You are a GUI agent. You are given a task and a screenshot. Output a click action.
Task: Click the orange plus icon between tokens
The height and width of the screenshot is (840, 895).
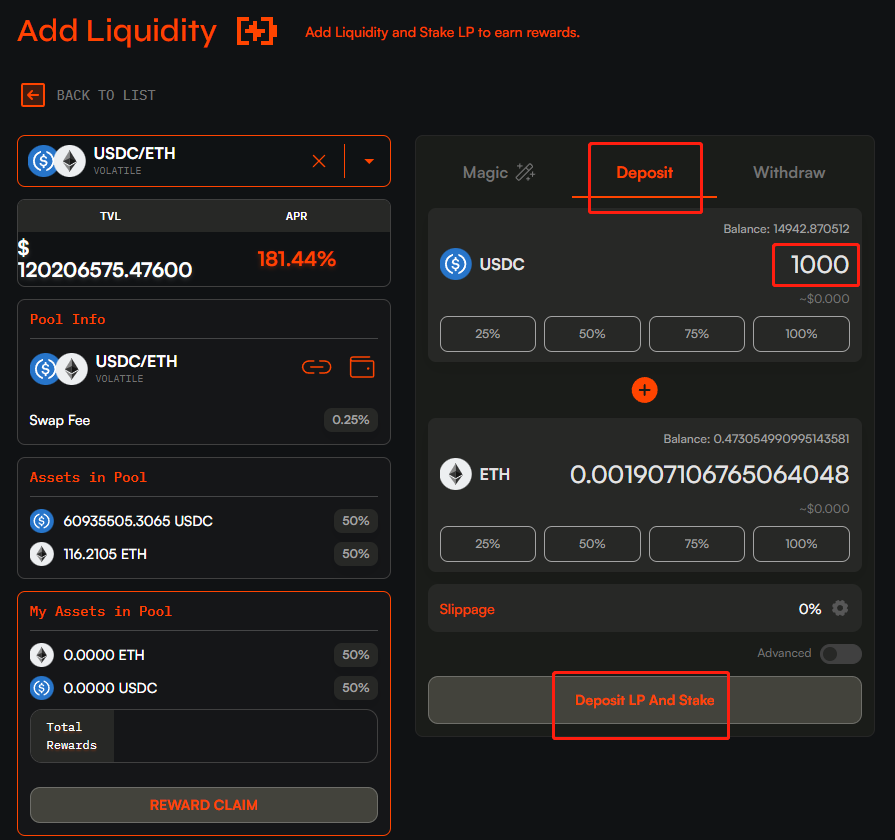645,390
